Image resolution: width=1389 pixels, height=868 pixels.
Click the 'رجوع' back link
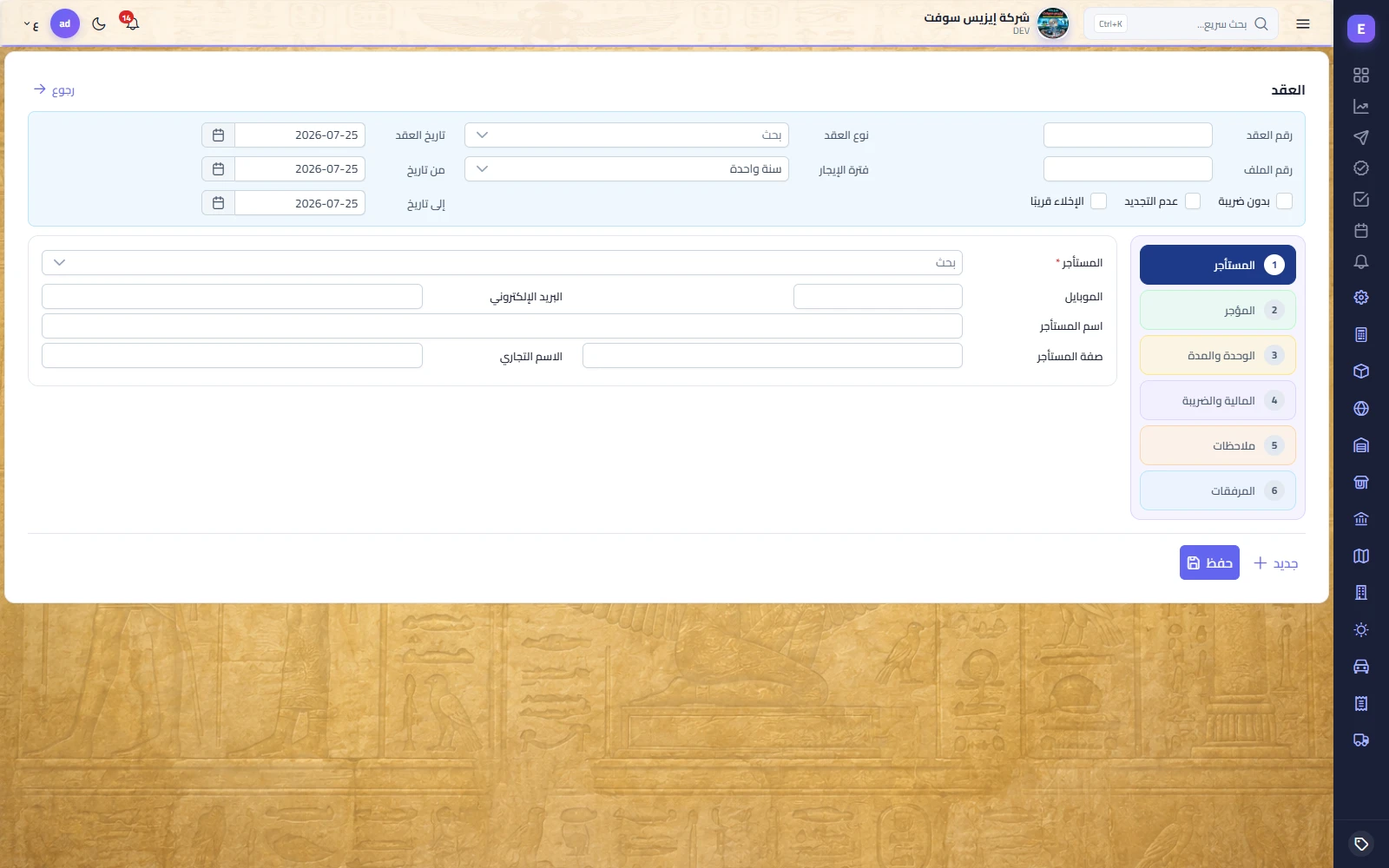pos(54,89)
